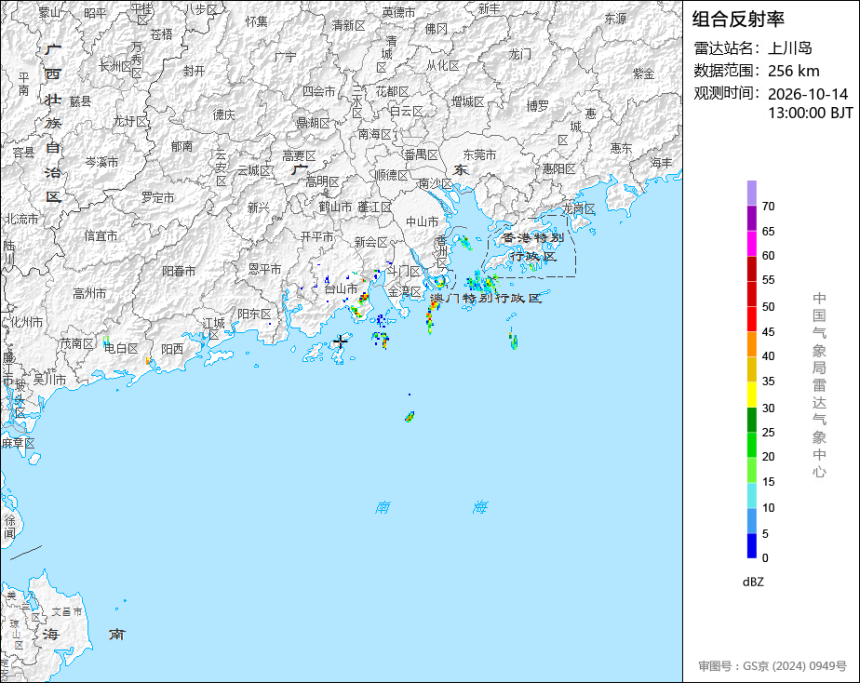Viewport: 860px width, 683px height.
Task: Select the 恩平市 map label
Action: 264,269
